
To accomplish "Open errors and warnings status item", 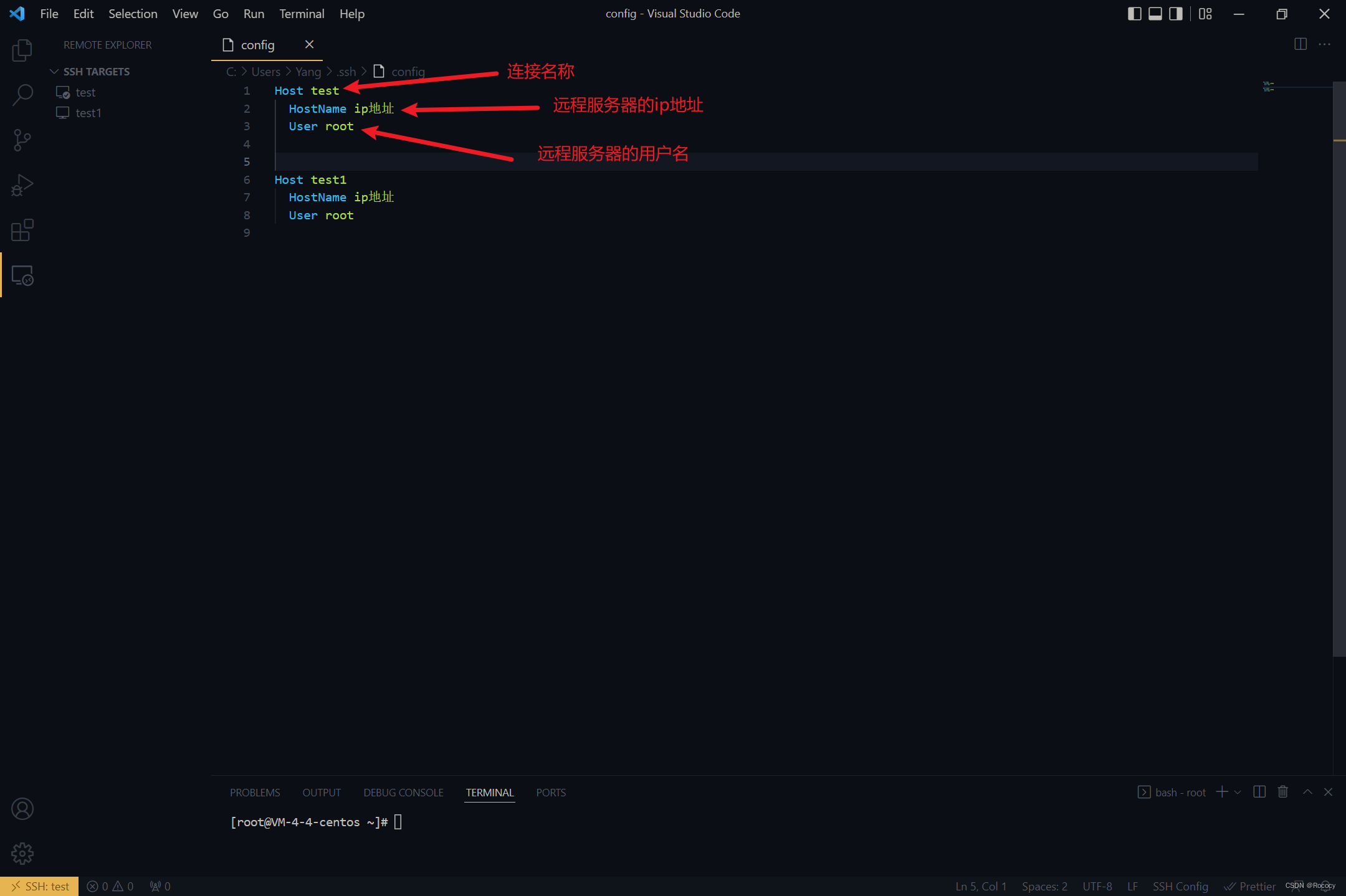I will point(110,886).
